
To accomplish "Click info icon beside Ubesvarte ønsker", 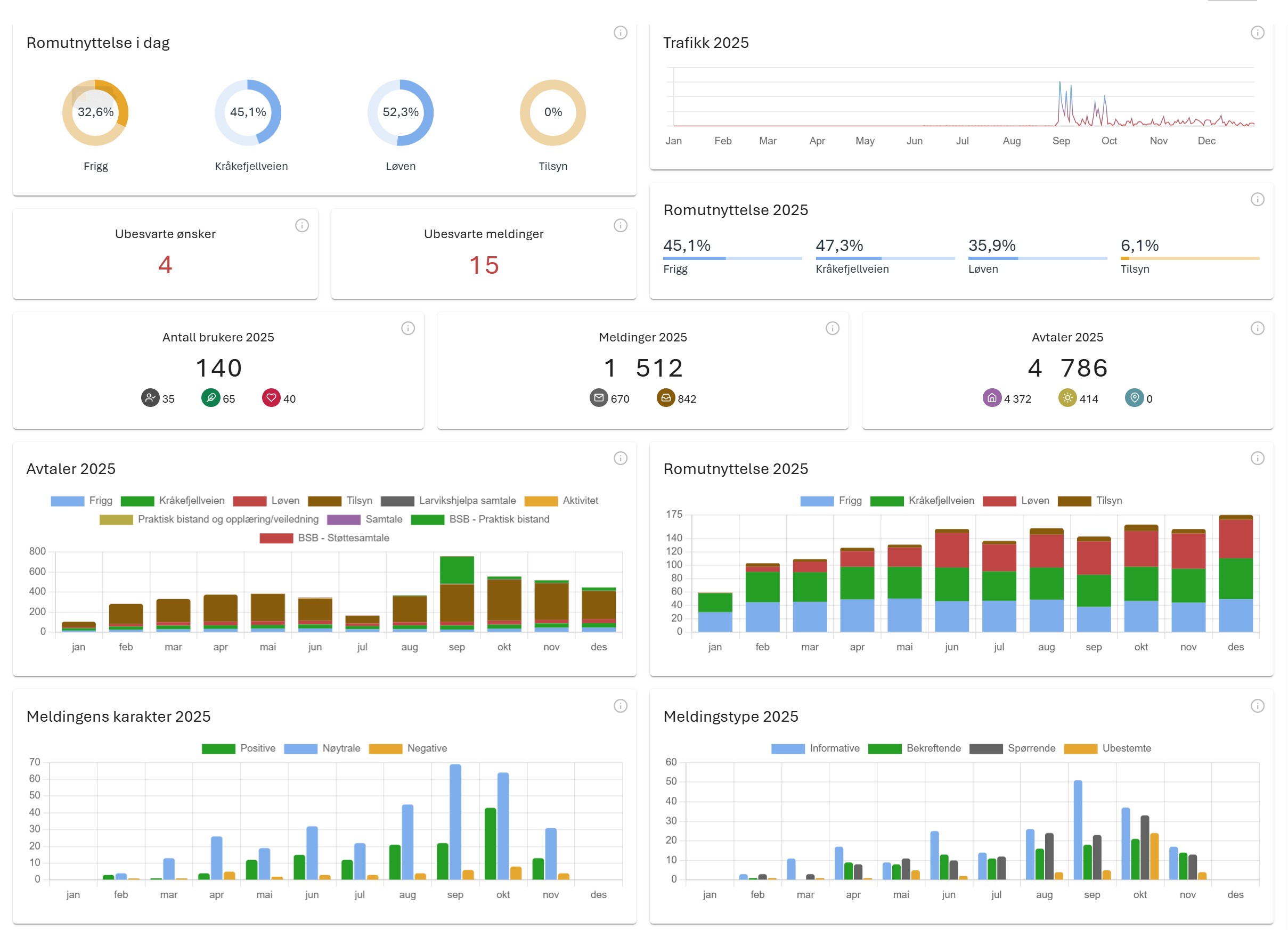I will [x=301, y=225].
